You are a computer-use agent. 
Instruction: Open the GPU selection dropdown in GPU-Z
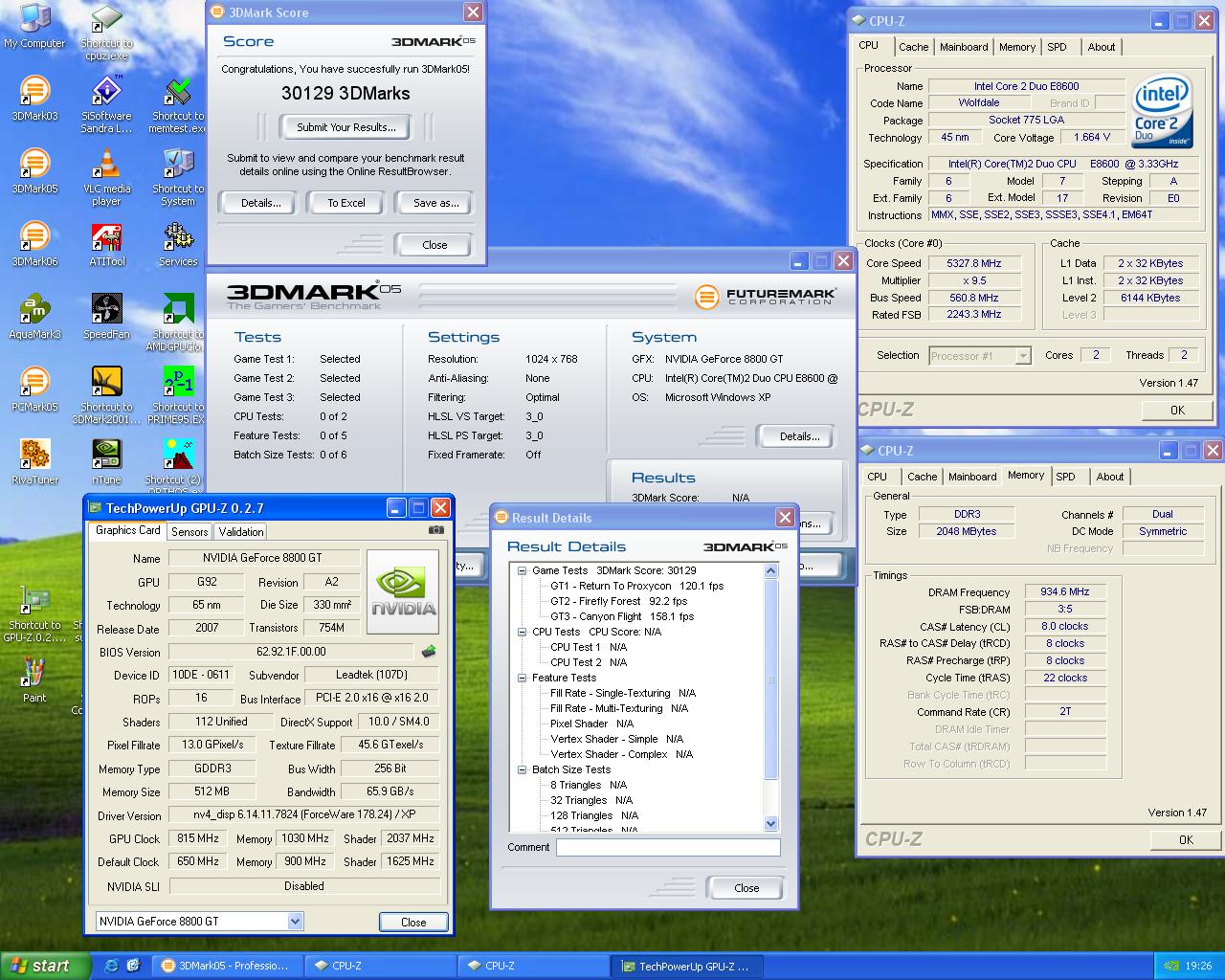coord(295,922)
